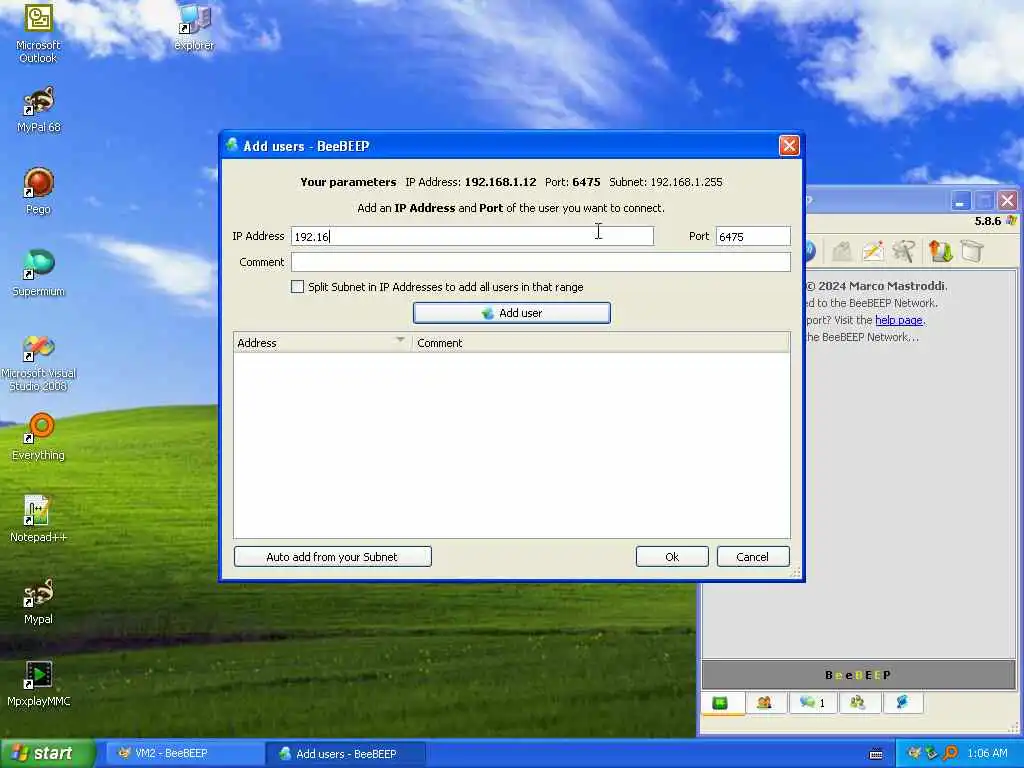Image resolution: width=1024 pixels, height=768 pixels.
Task: Click the Comment column header
Action: (601, 343)
